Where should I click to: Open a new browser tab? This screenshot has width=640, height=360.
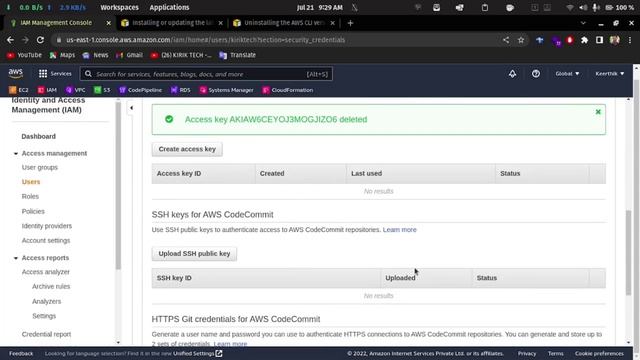pos(350,23)
